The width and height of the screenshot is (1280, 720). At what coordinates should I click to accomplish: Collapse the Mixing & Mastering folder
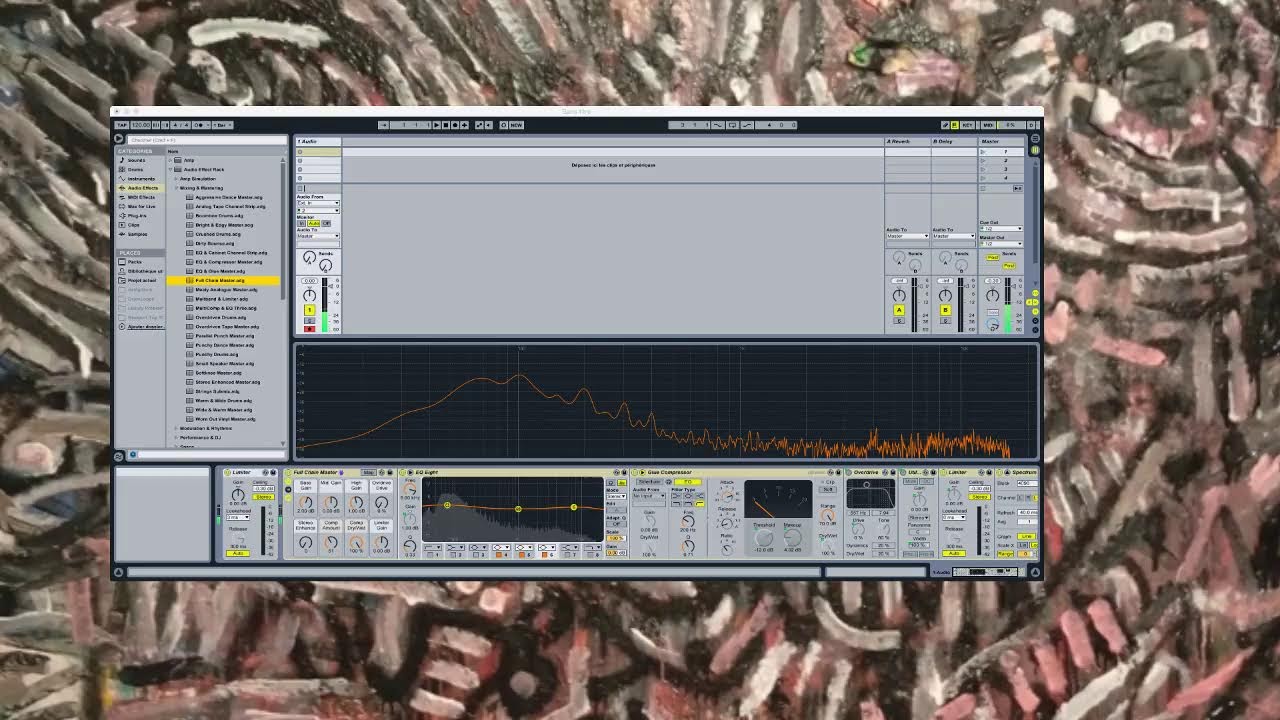177,188
